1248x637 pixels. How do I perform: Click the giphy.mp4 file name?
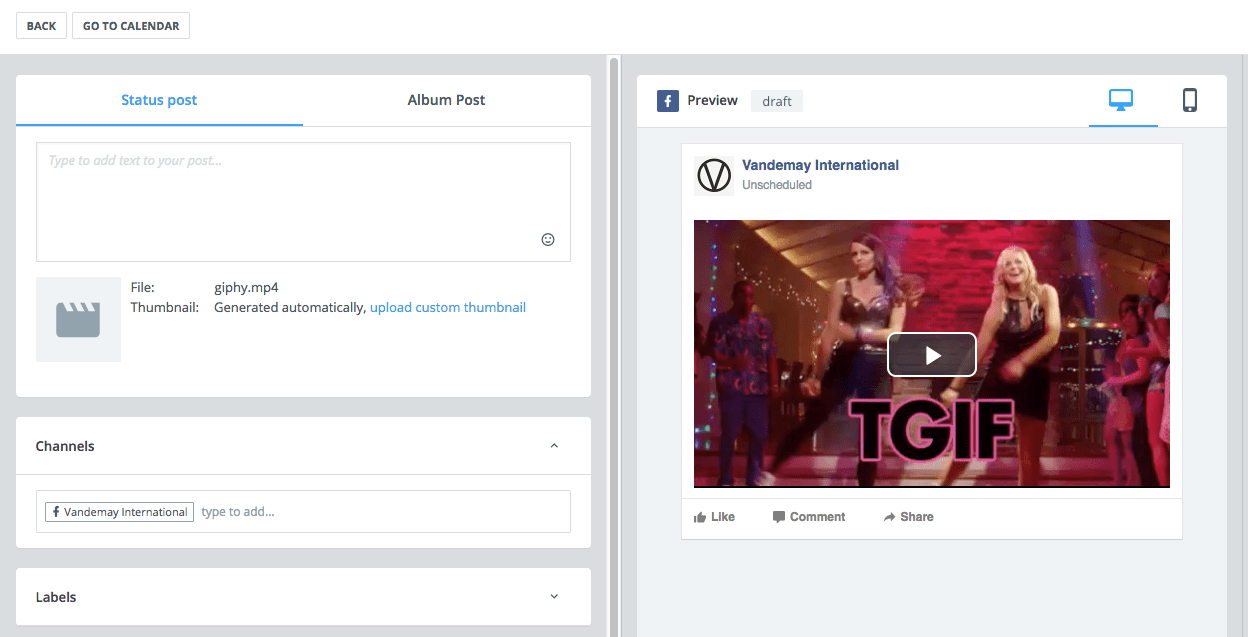tap(246, 288)
